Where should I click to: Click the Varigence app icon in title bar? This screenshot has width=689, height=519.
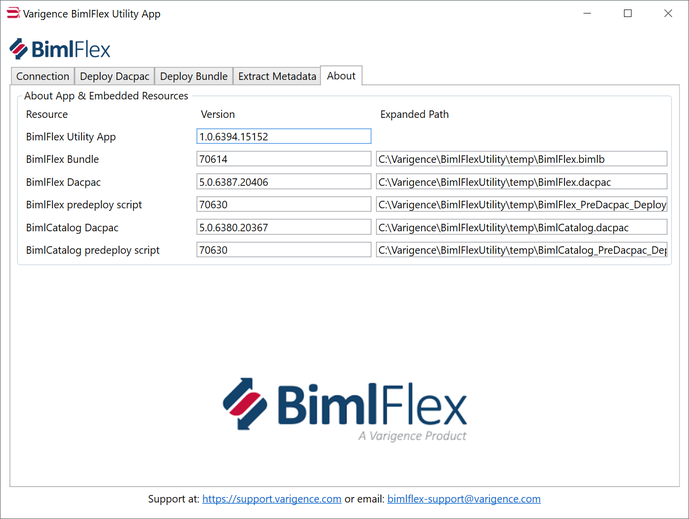[13, 13]
